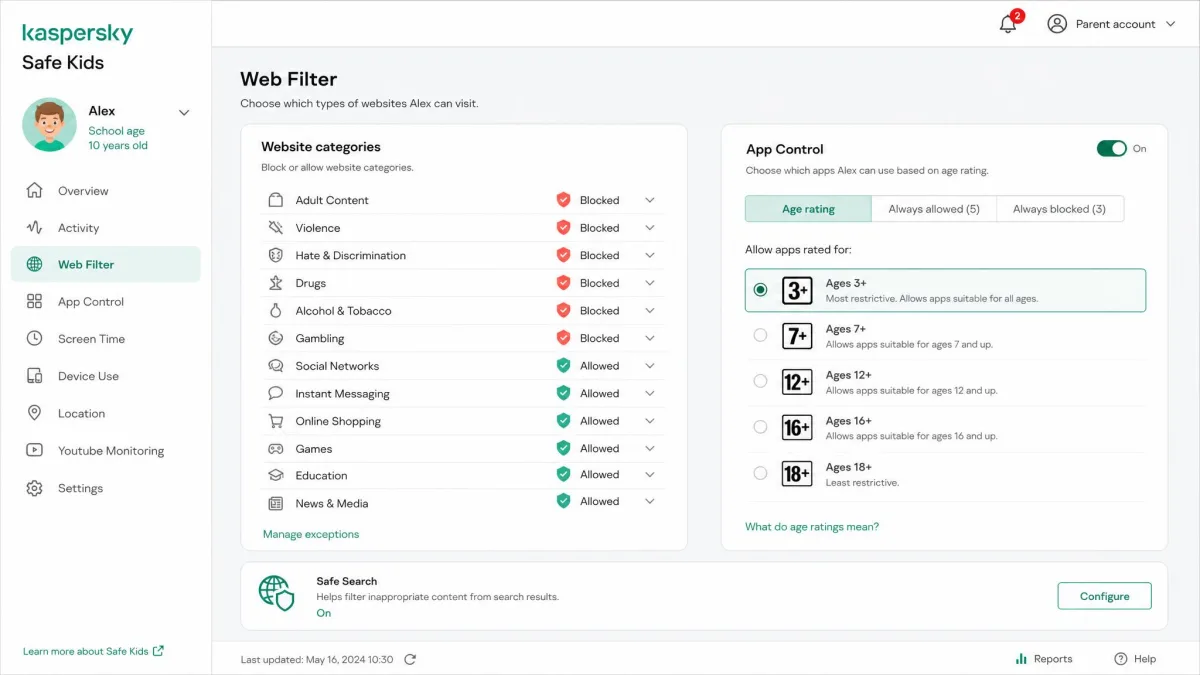Click the Safe Search globe shield icon
This screenshot has height=675, width=1200.
(x=277, y=592)
